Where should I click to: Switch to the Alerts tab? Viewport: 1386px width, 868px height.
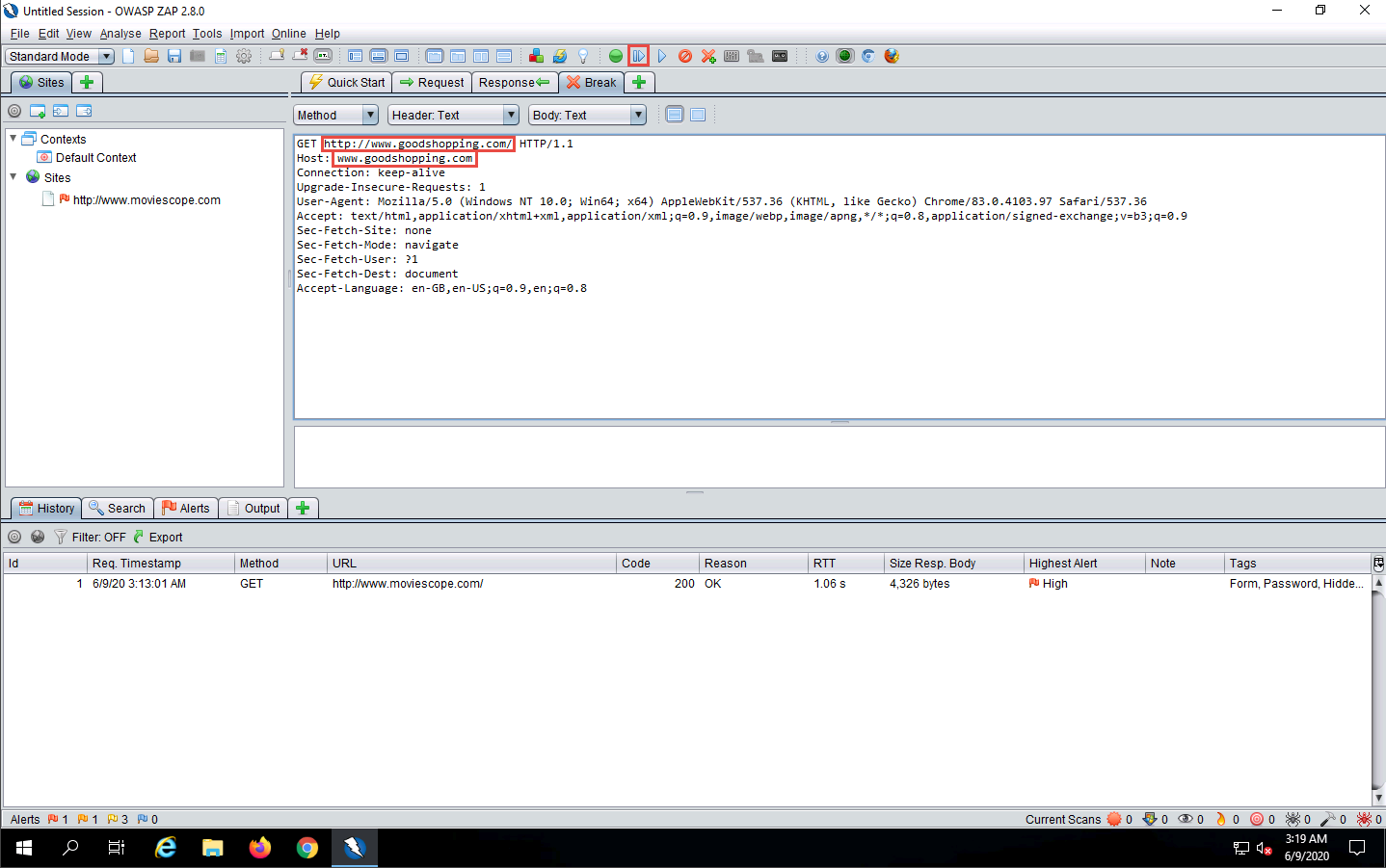(185, 508)
